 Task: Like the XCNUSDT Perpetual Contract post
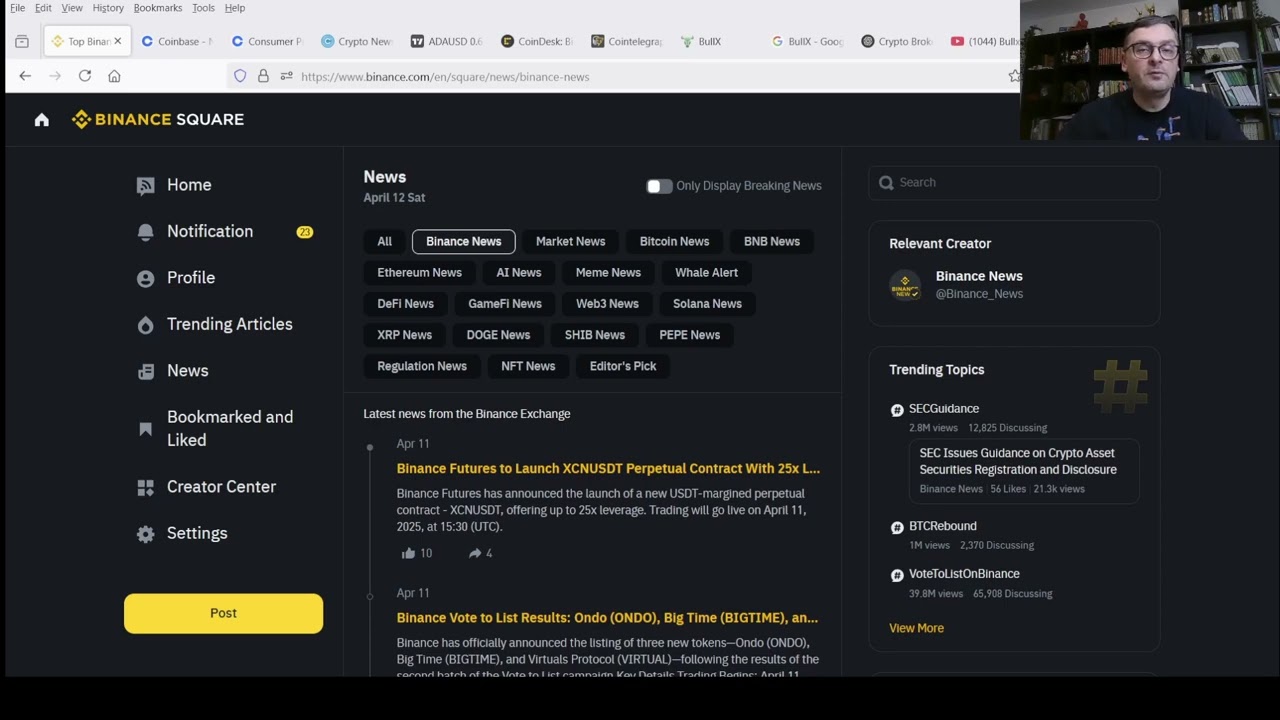(408, 553)
